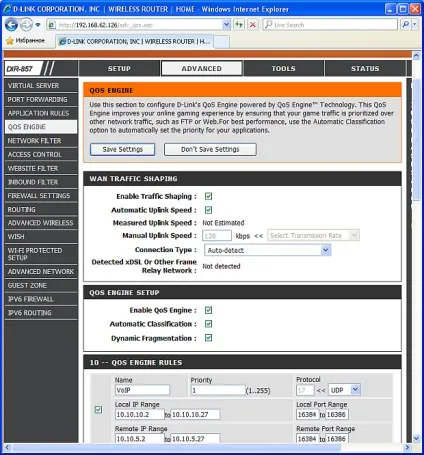
Task: Click Don't Save Settings button
Action: click(210, 149)
